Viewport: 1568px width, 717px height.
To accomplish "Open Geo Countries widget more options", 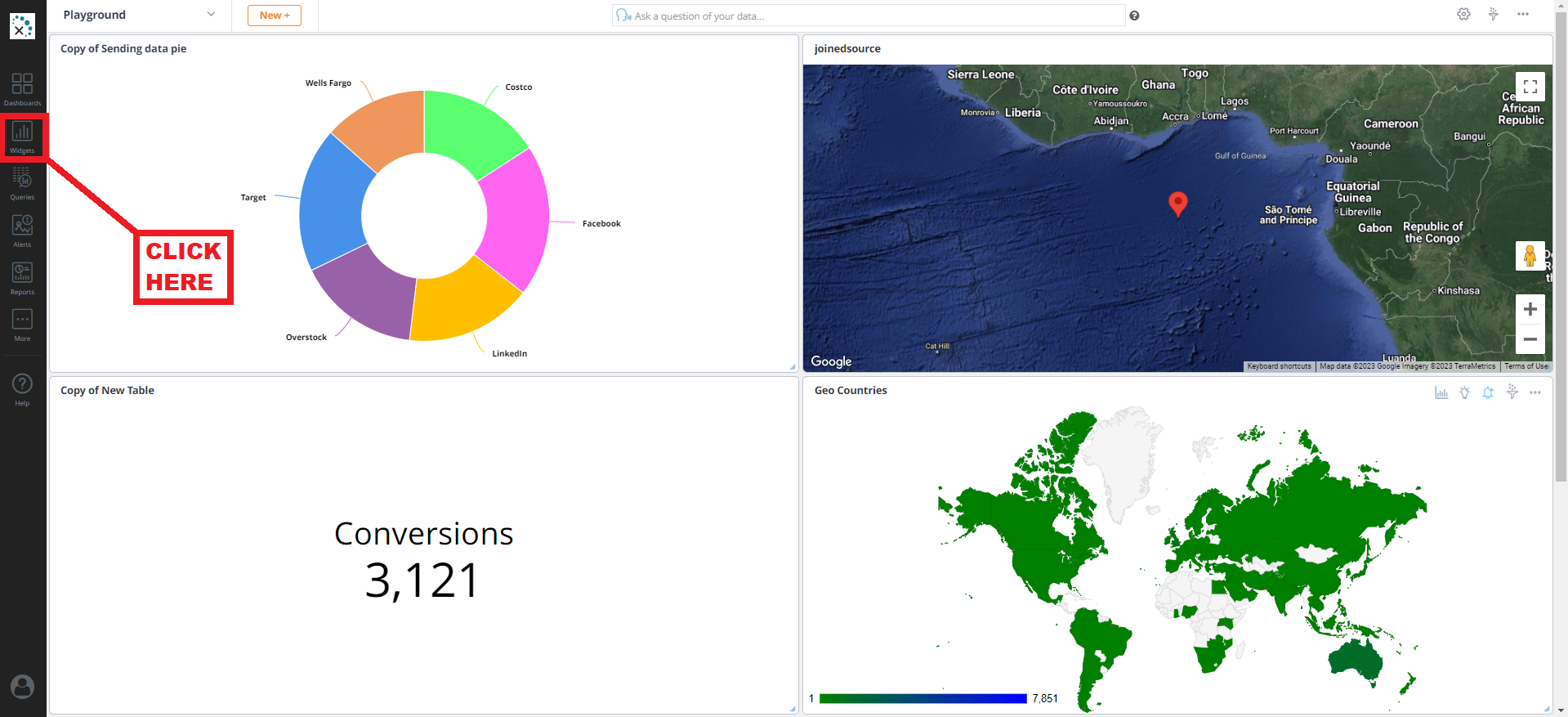I will coord(1535,393).
